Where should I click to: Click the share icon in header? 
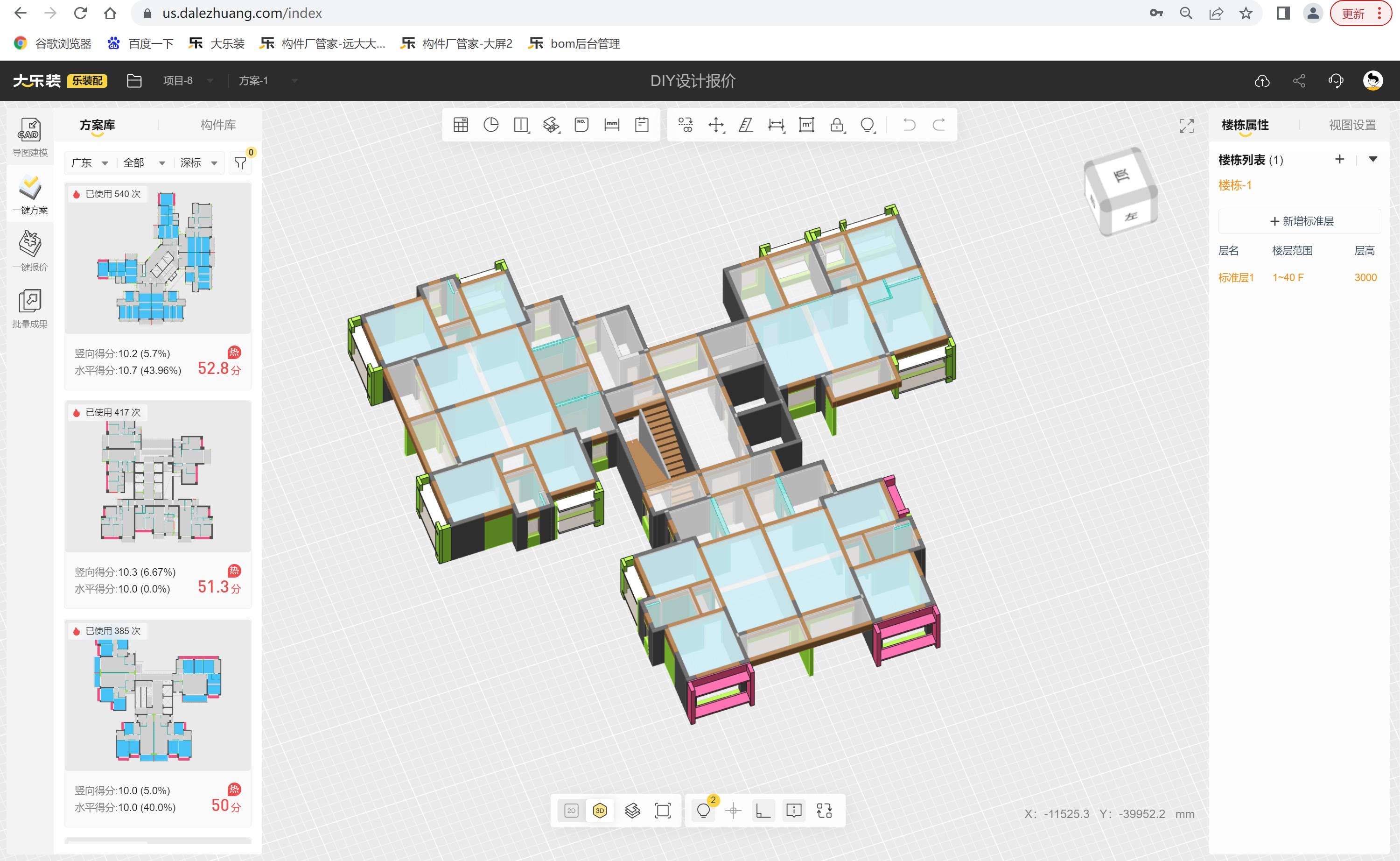coord(1299,81)
